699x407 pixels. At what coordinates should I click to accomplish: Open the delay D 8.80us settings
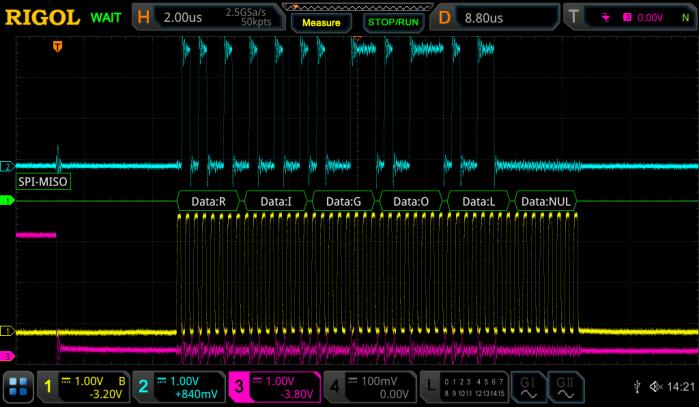(494, 18)
